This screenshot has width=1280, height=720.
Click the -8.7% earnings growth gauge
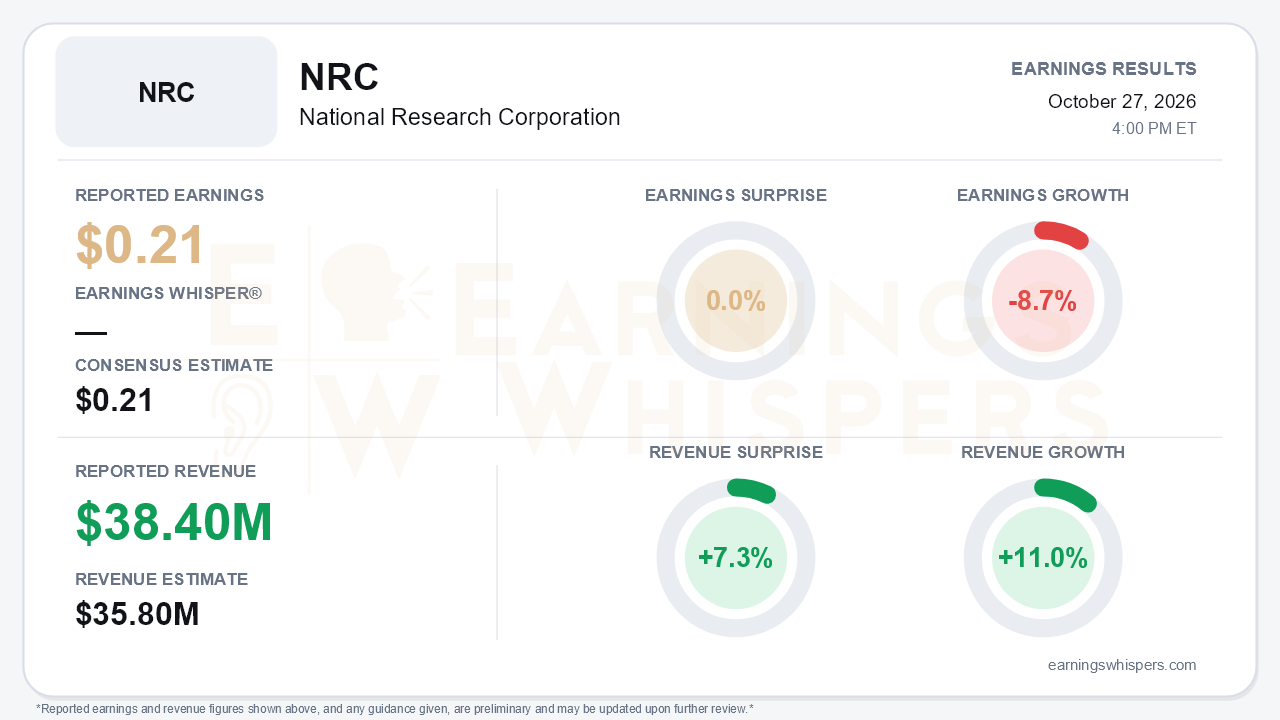pyautogui.click(x=1043, y=301)
